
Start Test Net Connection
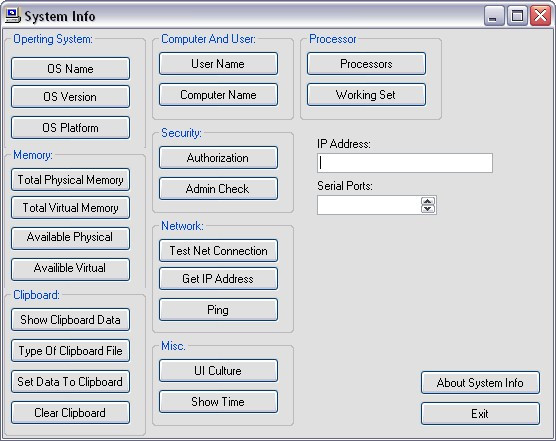pos(218,251)
